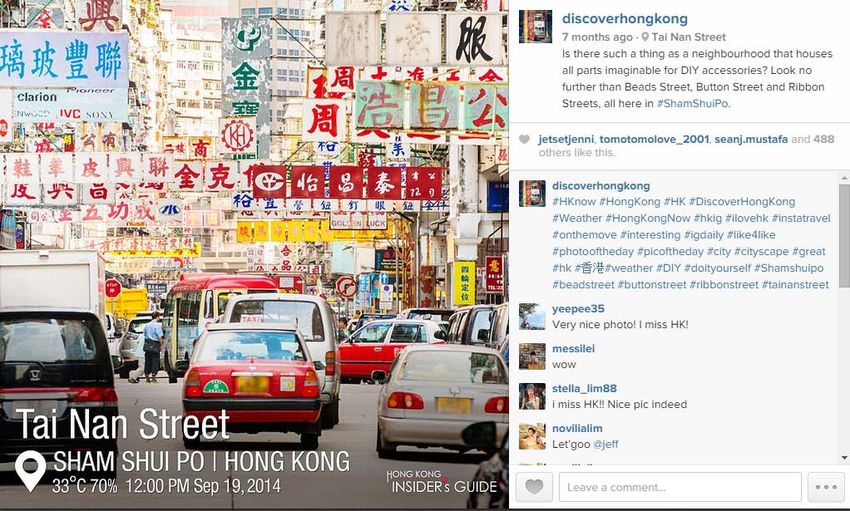Click yeepee35's avatar thumbnail

click(x=532, y=316)
